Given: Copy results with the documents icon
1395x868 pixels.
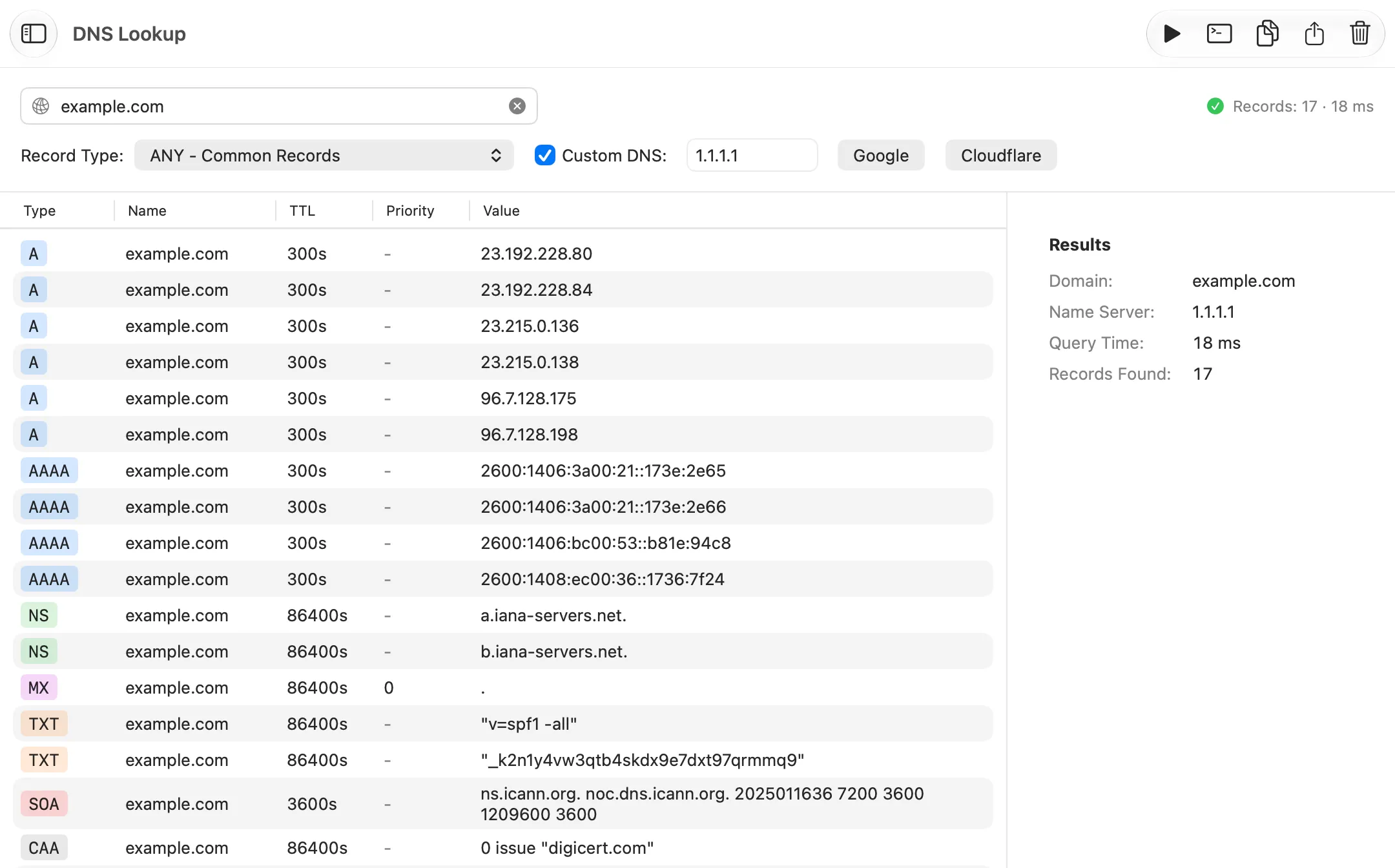Looking at the screenshot, I should click(1267, 34).
